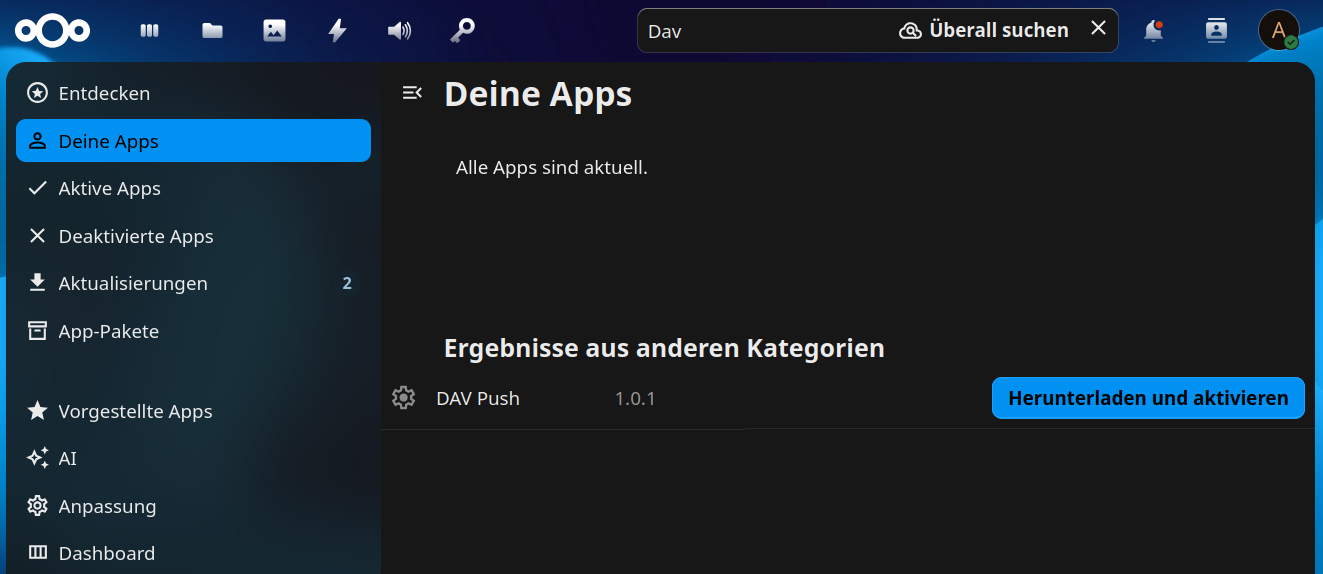Open the speaker icon app in top bar
The width and height of the screenshot is (1323, 574).
pyautogui.click(x=399, y=31)
